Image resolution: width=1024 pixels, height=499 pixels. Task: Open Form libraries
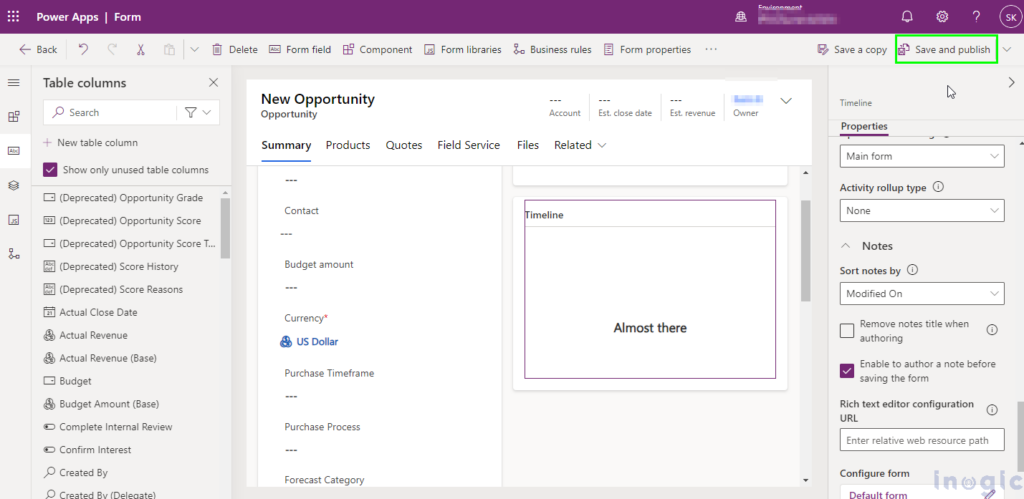click(462, 49)
